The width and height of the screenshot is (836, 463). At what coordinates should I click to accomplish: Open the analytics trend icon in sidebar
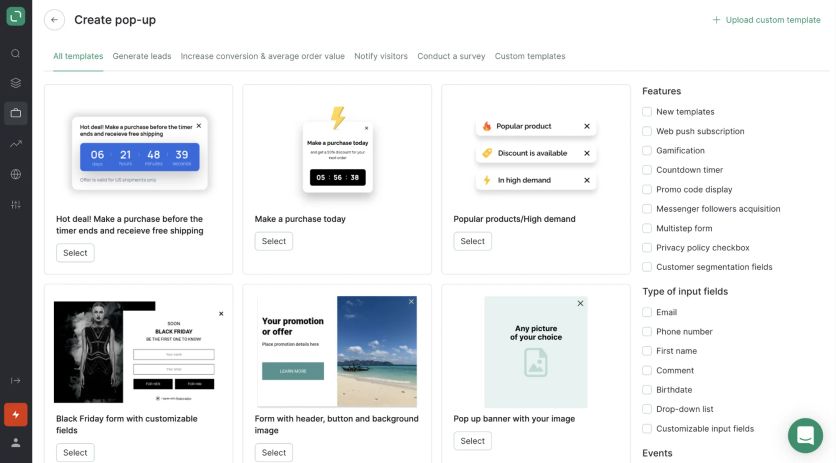point(15,143)
